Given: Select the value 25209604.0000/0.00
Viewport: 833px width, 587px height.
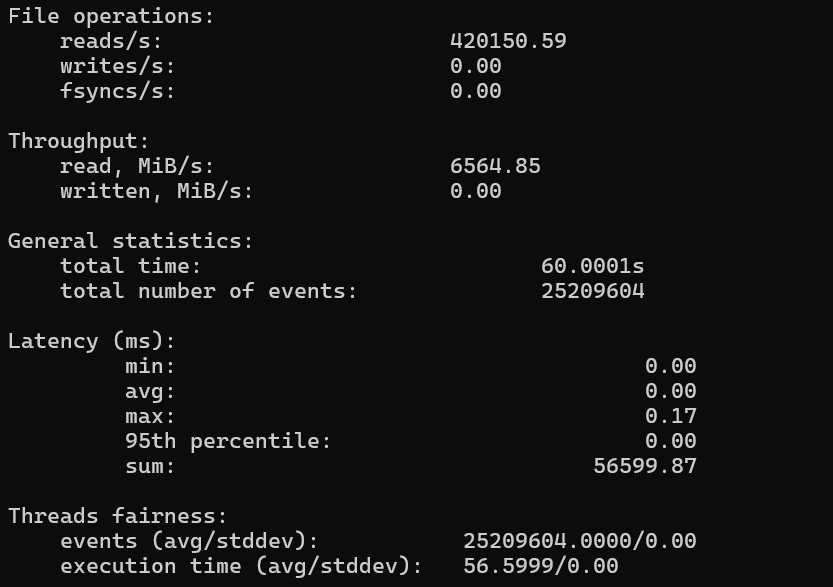Looking at the screenshot, I should [x=580, y=541].
